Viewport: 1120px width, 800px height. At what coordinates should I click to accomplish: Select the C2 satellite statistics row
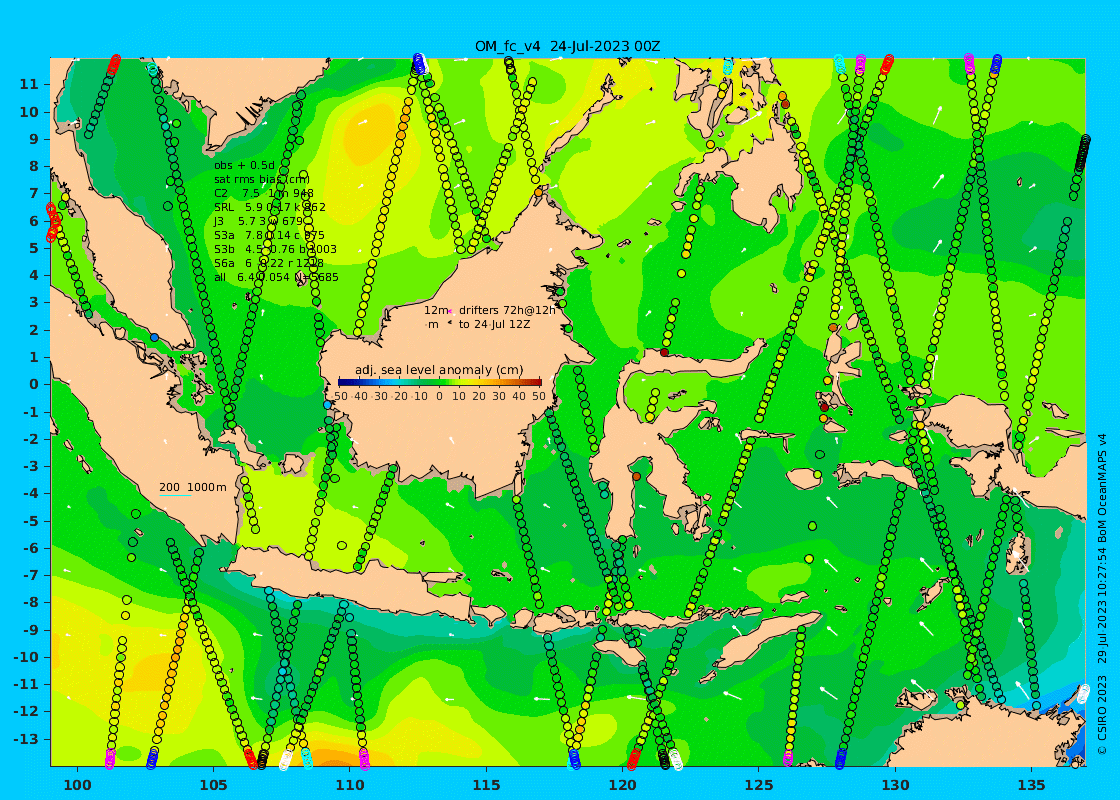click(x=264, y=194)
